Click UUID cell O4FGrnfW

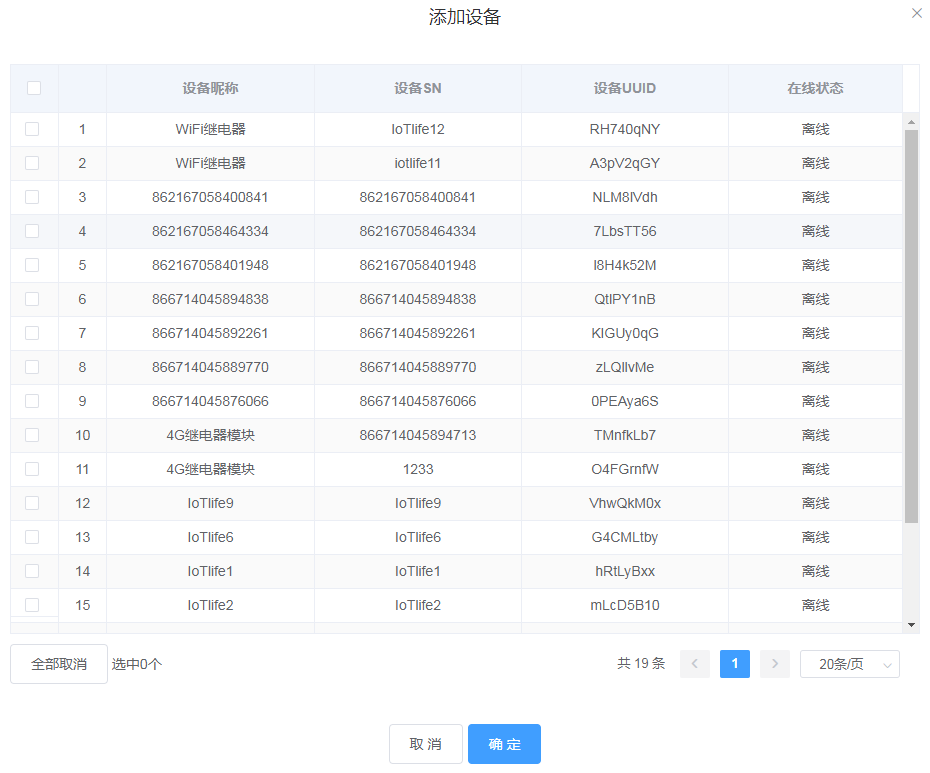625,469
